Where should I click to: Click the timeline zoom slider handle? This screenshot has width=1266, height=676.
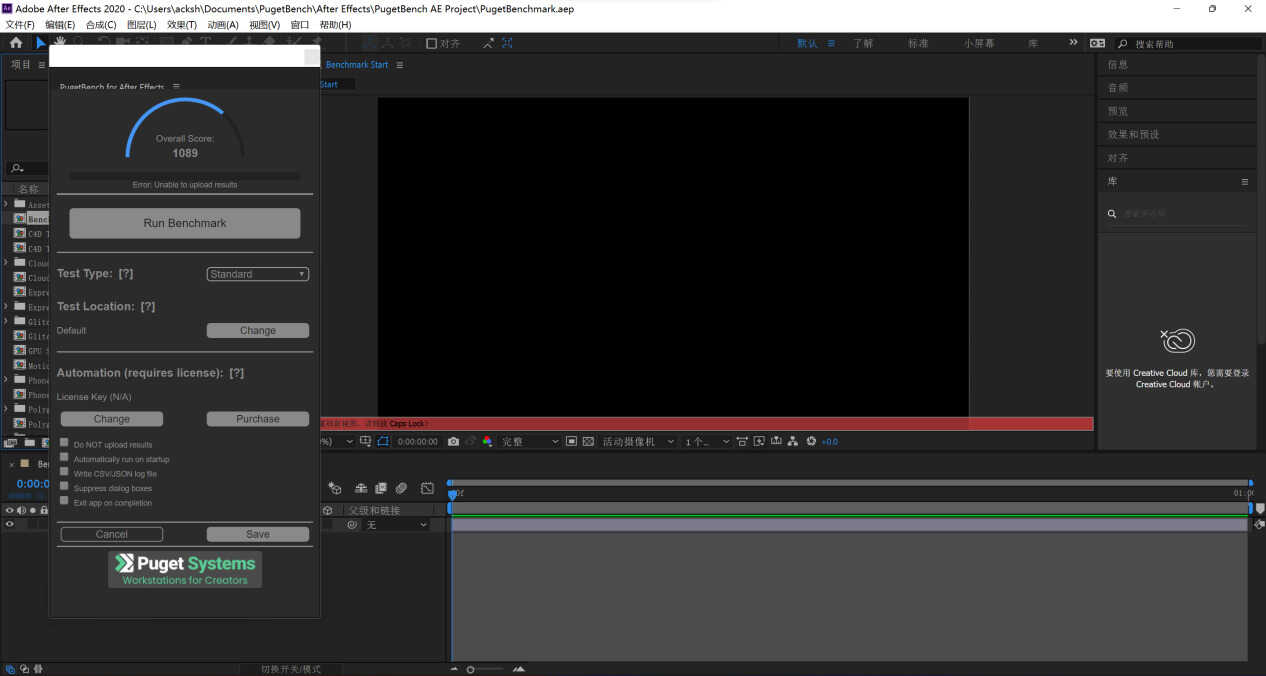tap(470, 669)
